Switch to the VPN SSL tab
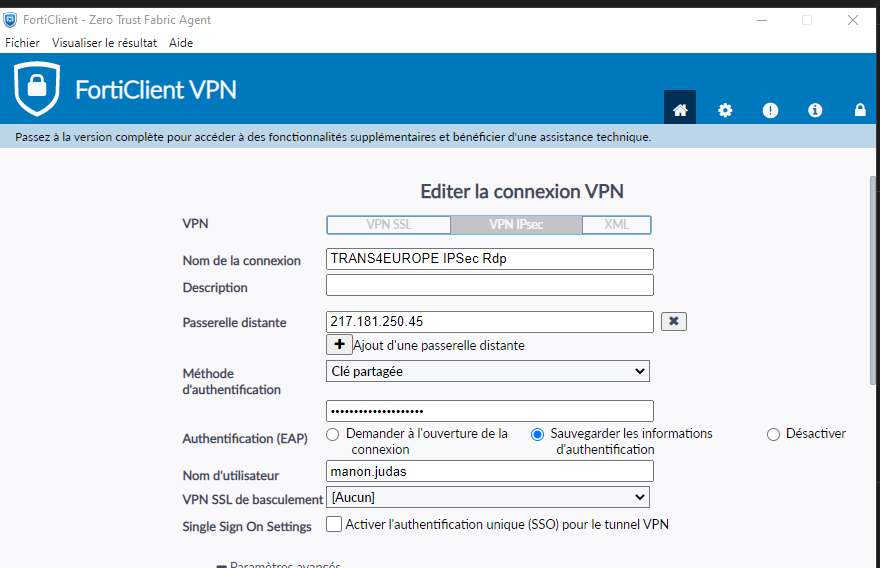 tap(389, 224)
